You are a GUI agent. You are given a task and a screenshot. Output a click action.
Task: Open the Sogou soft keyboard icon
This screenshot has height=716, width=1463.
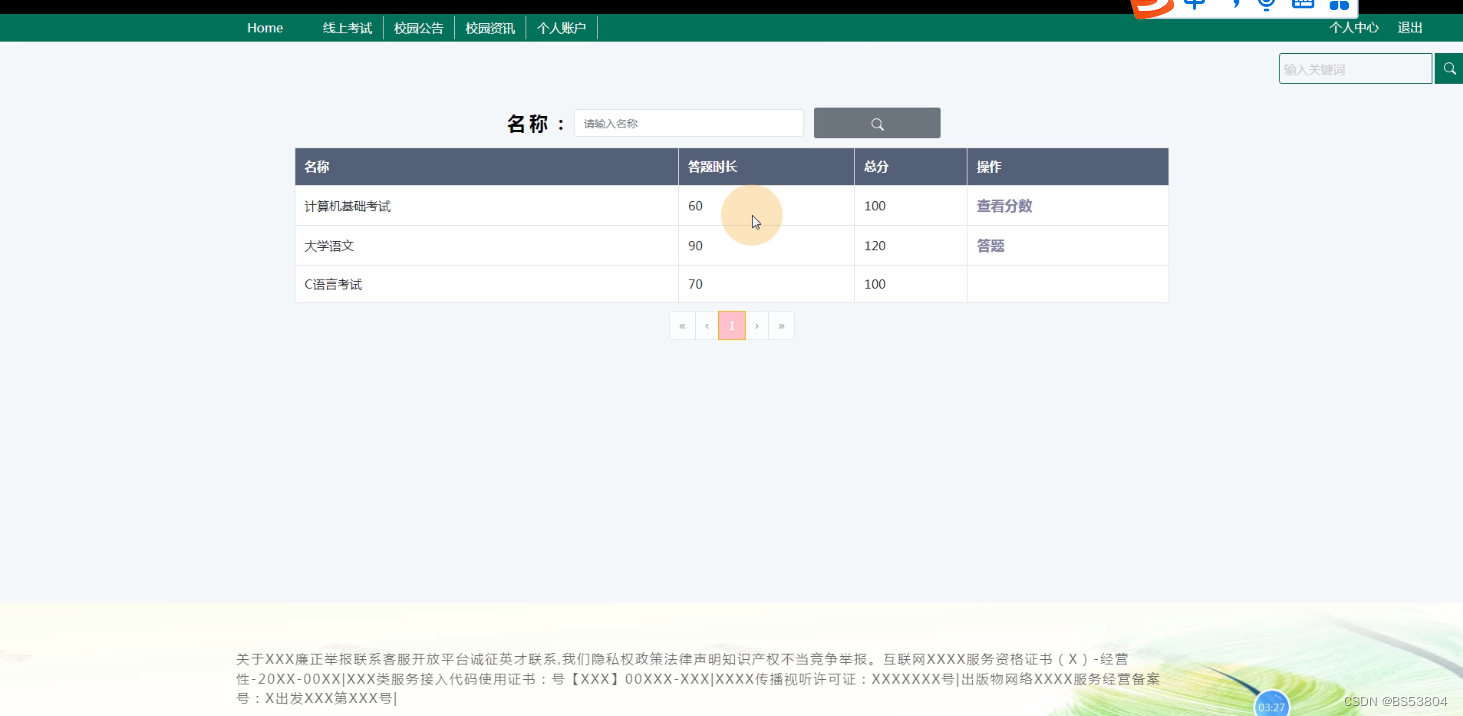coord(1302,4)
